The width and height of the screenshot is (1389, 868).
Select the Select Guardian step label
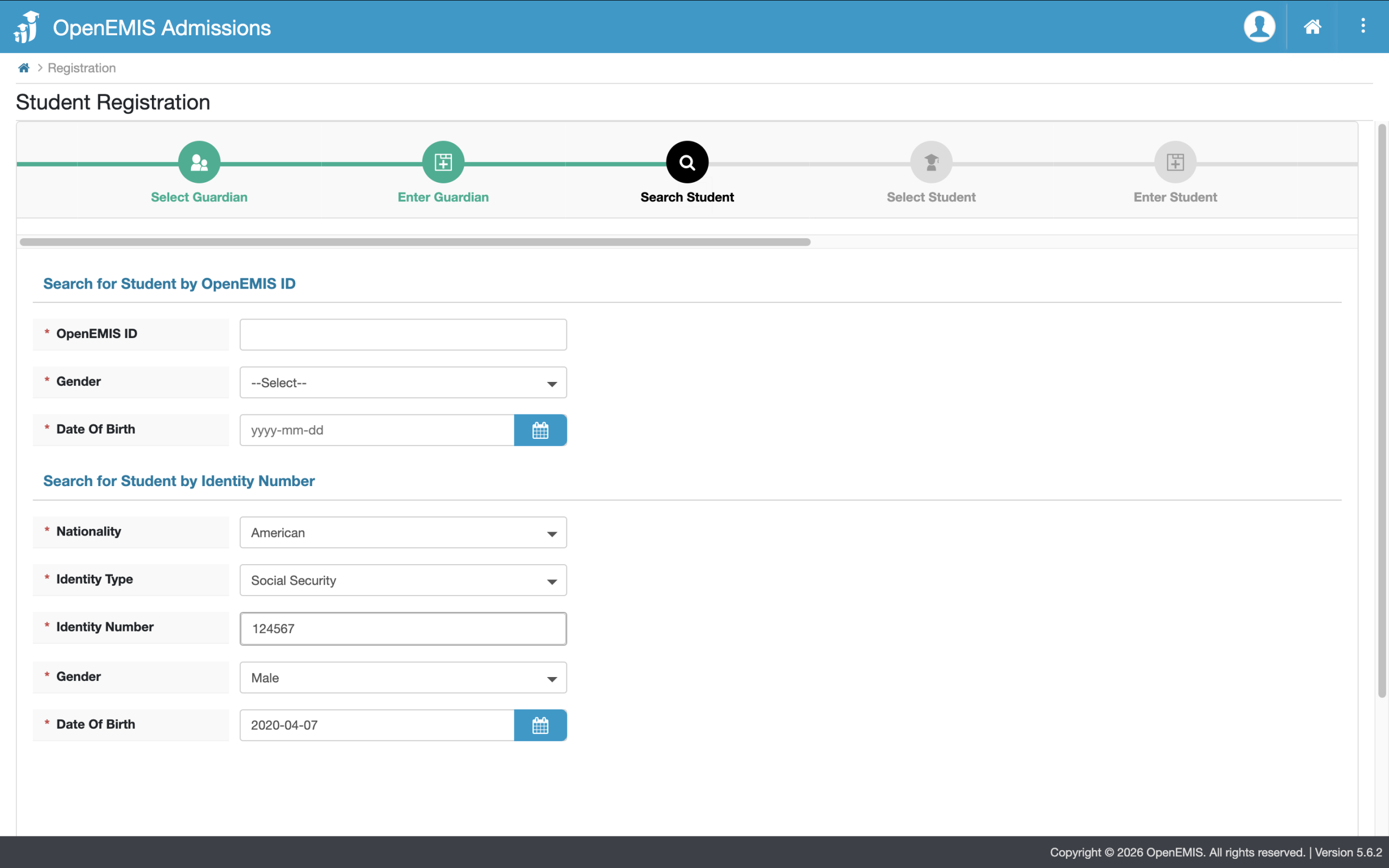pyautogui.click(x=199, y=197)
